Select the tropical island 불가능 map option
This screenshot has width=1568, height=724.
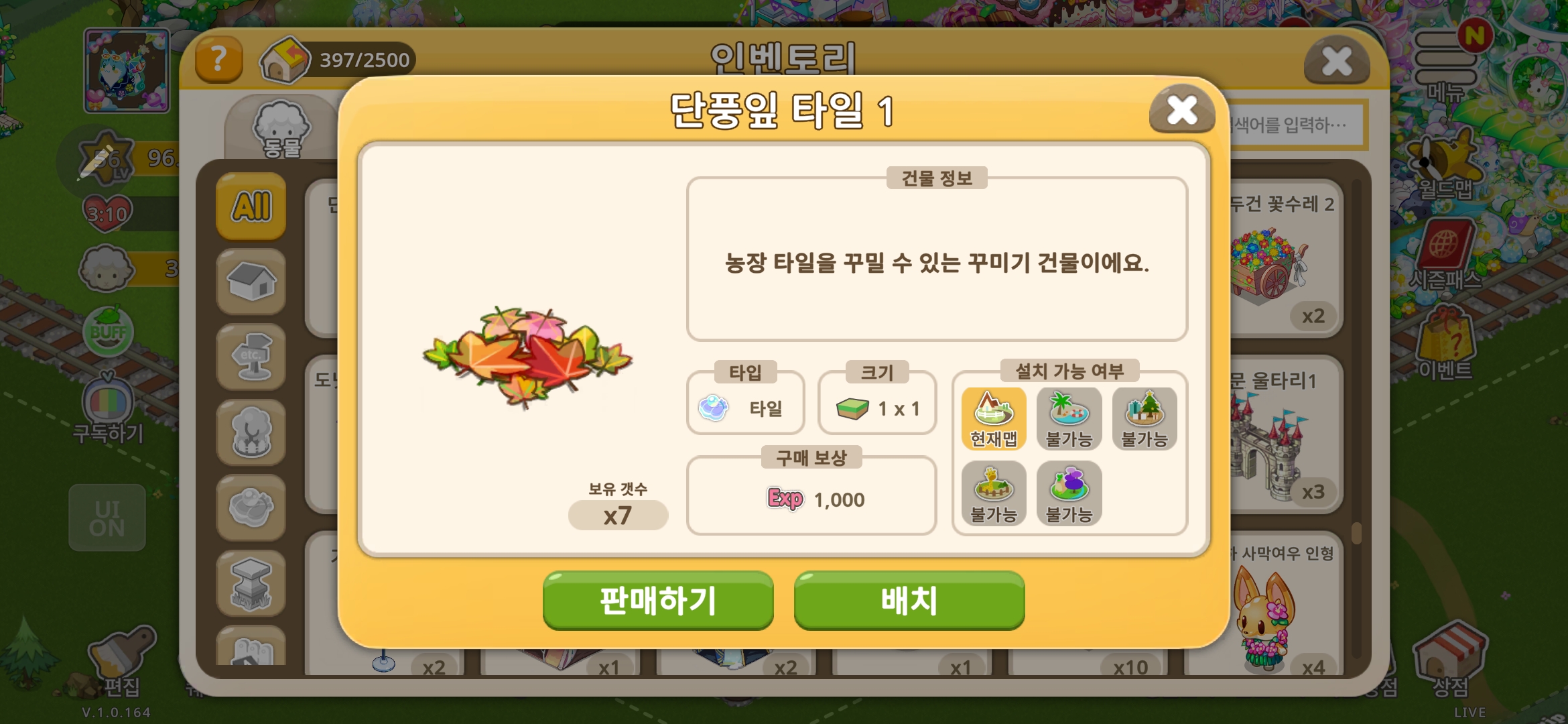click(1069, 418)
